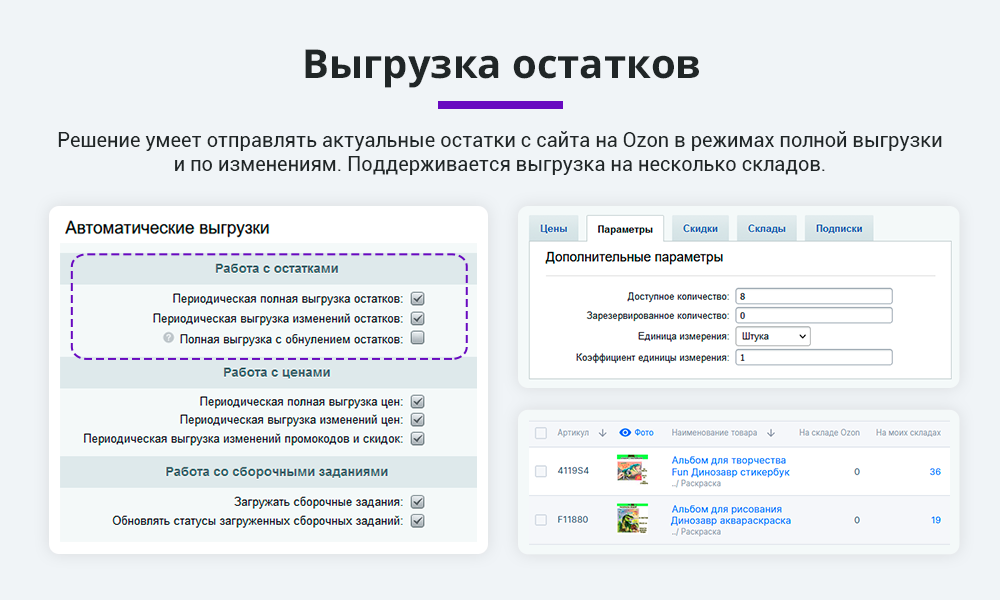Screen dimensions: 1000x600
Task: Disable Периодическая полная выгрузка остатков checkbox
Action: coord(418,298)
